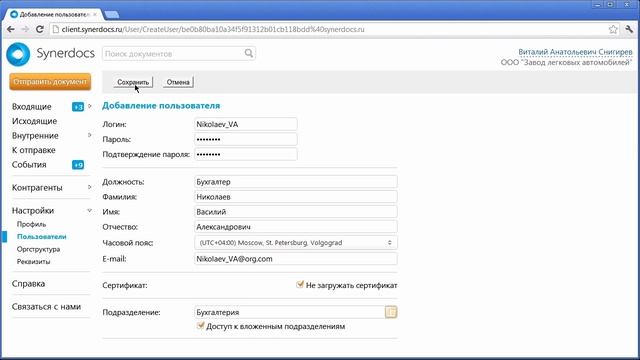Open the department picker icon next to Бухгалтерия
640x360 pixels.
click(391, 312)
